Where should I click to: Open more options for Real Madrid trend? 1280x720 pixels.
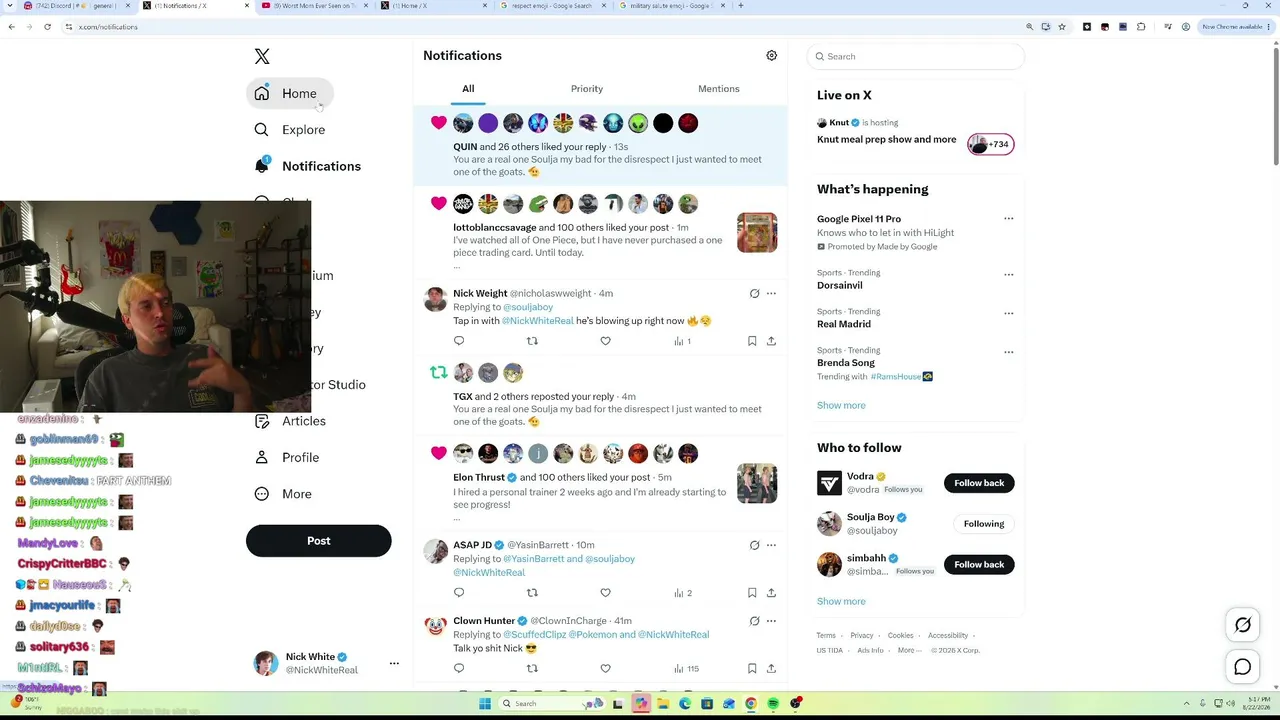point(1008,313)
